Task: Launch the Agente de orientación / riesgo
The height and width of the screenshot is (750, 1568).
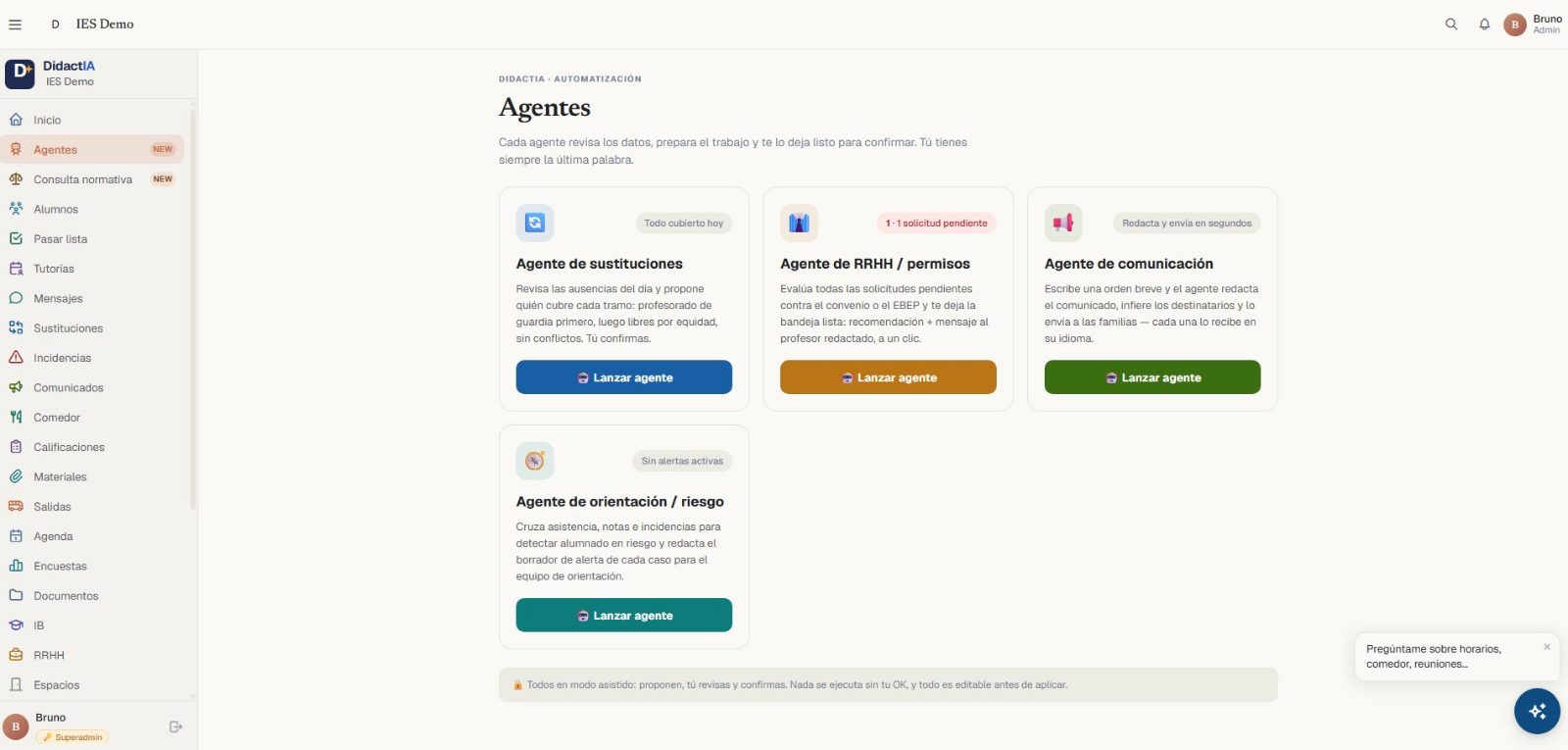Action: click(624, 616)
